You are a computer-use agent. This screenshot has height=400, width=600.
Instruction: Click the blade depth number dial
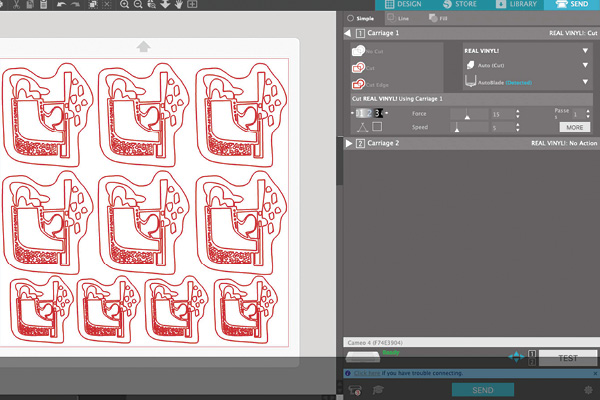coord(369,113)
